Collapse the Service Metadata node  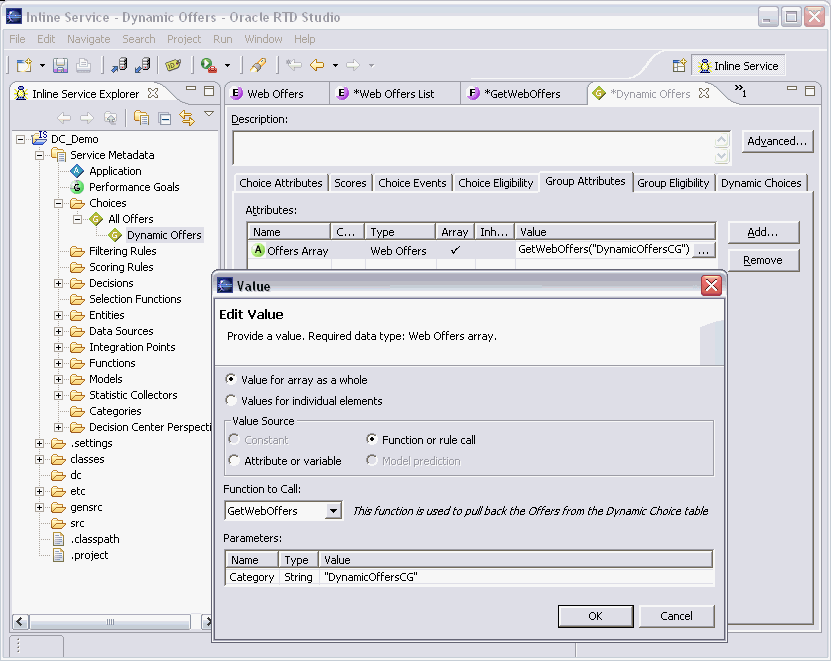pyautogui.click(x=39, y=155)
